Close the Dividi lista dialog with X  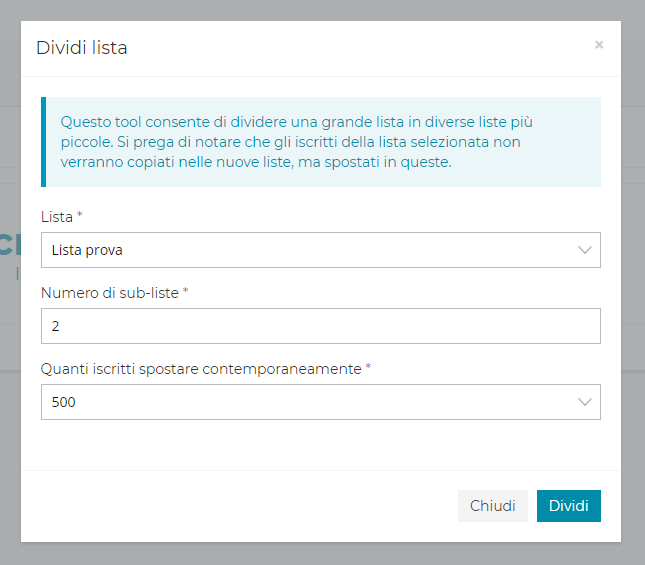tap(599, 45)
